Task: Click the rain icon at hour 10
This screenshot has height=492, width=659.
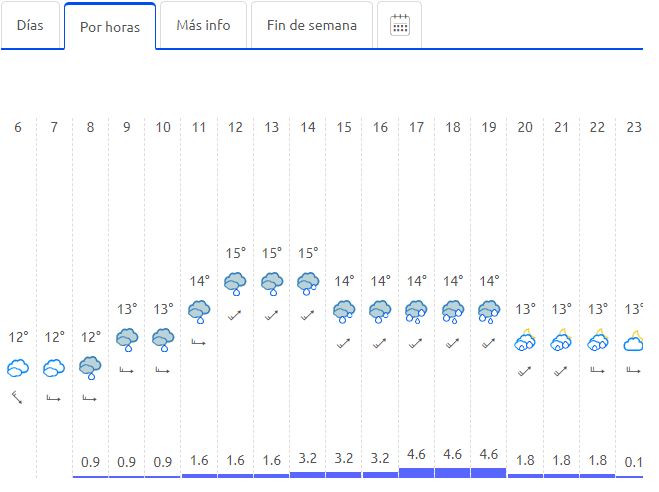Action: tap(163, 340)
